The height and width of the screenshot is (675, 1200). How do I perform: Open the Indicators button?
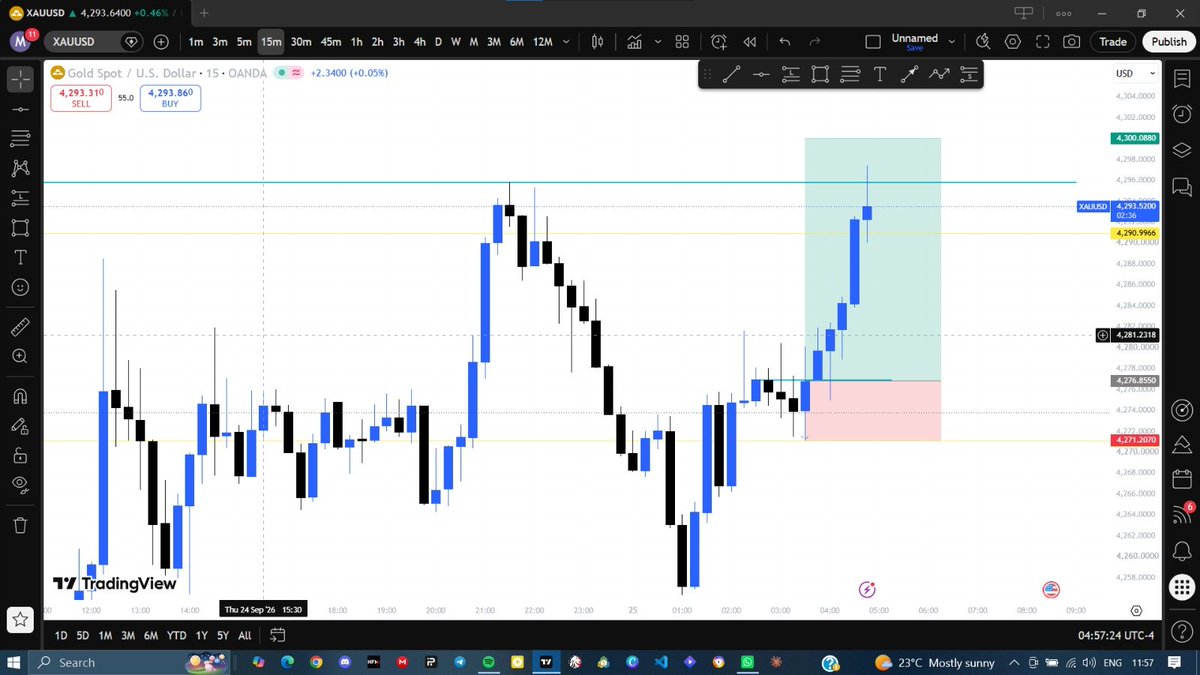[634, 42]
